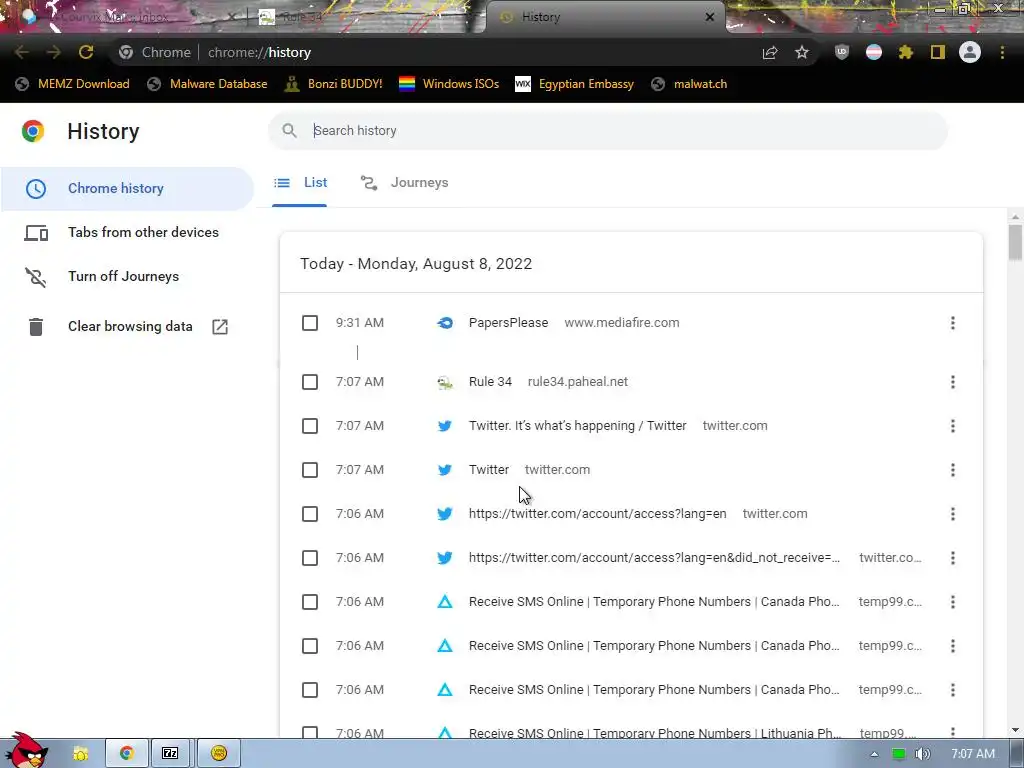
Task: Check the did_not_receive Twitter entry checkbox
Action: (x=310, y=558)
